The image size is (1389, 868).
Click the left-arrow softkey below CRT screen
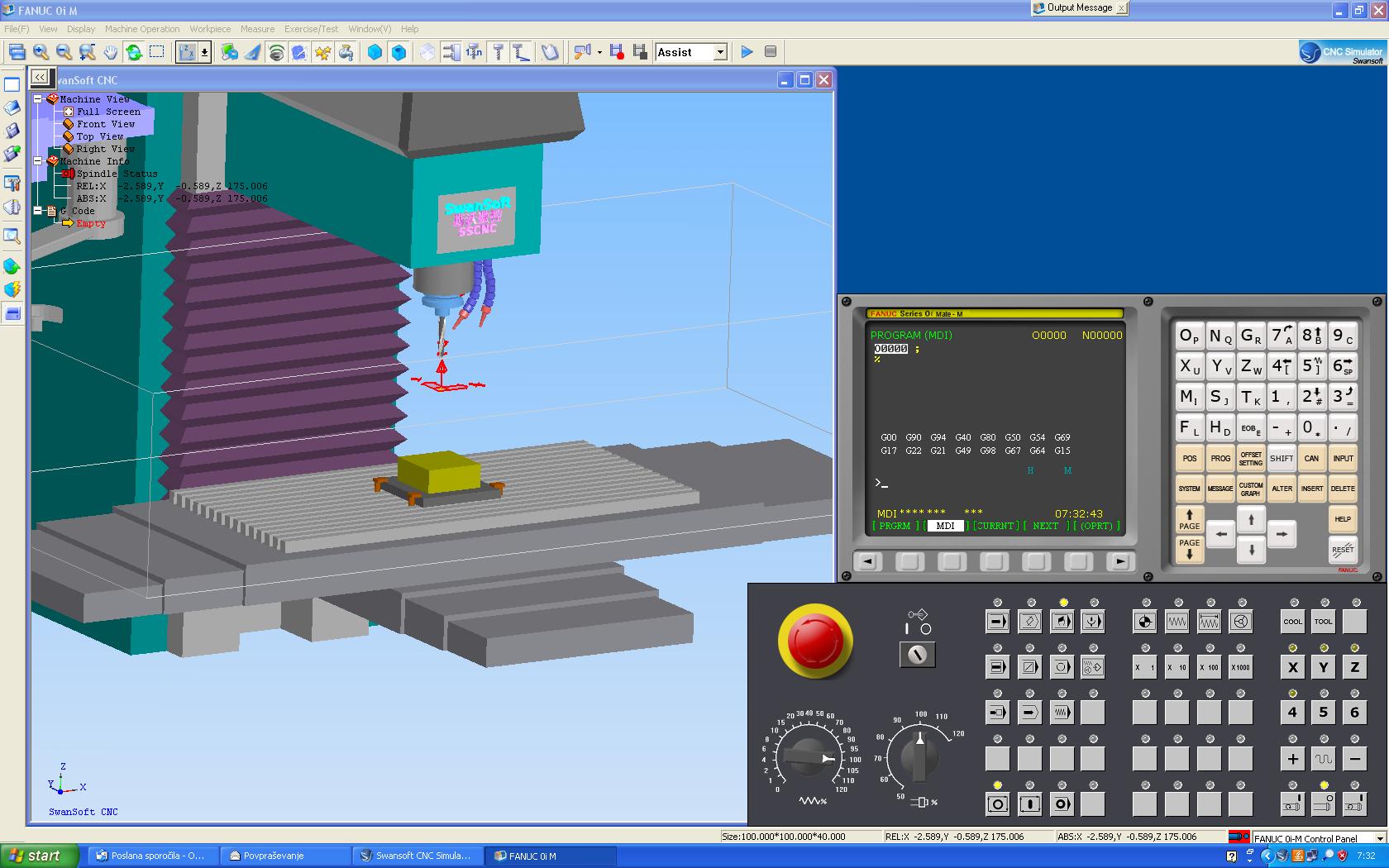867,561
